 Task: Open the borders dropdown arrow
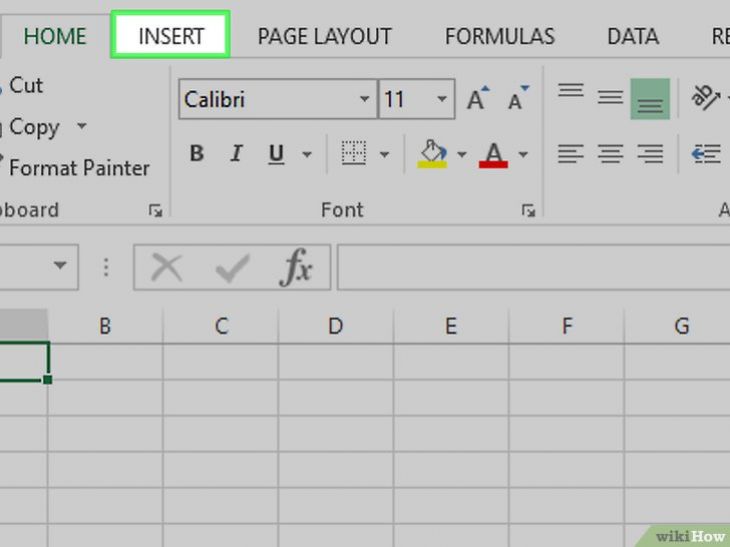pos(385,154)
